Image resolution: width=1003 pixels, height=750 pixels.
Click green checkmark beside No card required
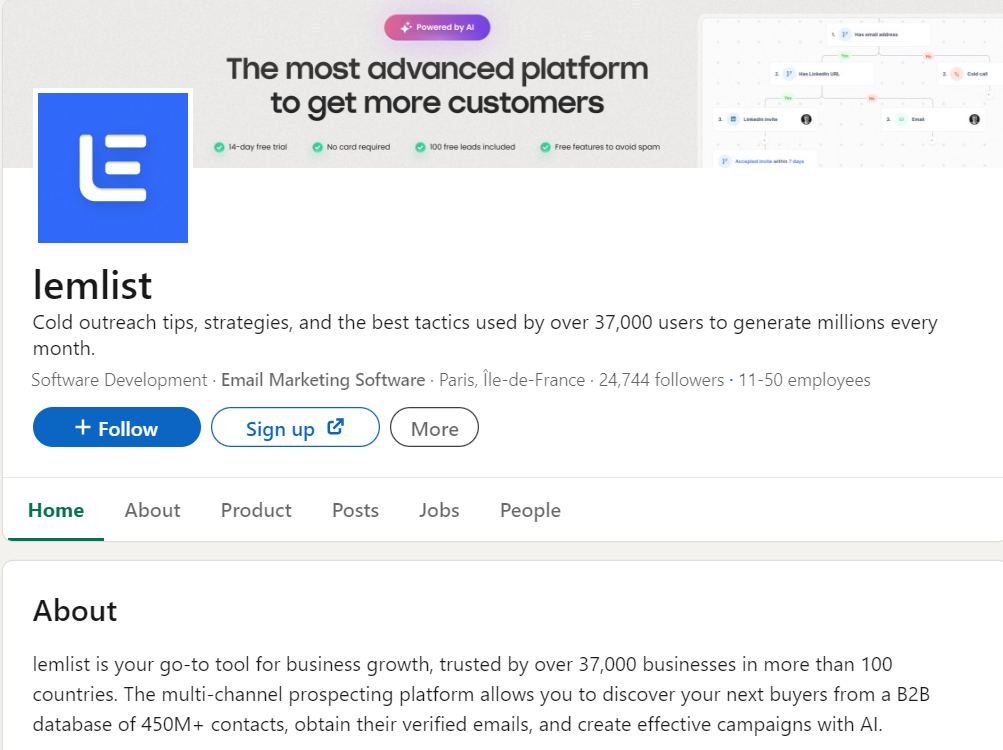click(x=317, y=147)
